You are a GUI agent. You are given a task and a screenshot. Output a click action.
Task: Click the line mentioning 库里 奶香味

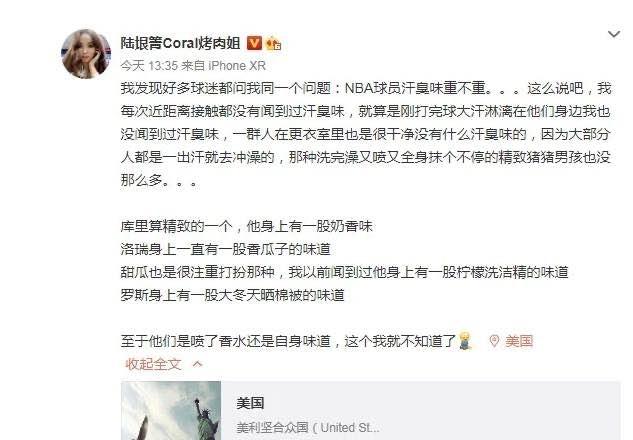pyautogui.click(x=246, y=226)
